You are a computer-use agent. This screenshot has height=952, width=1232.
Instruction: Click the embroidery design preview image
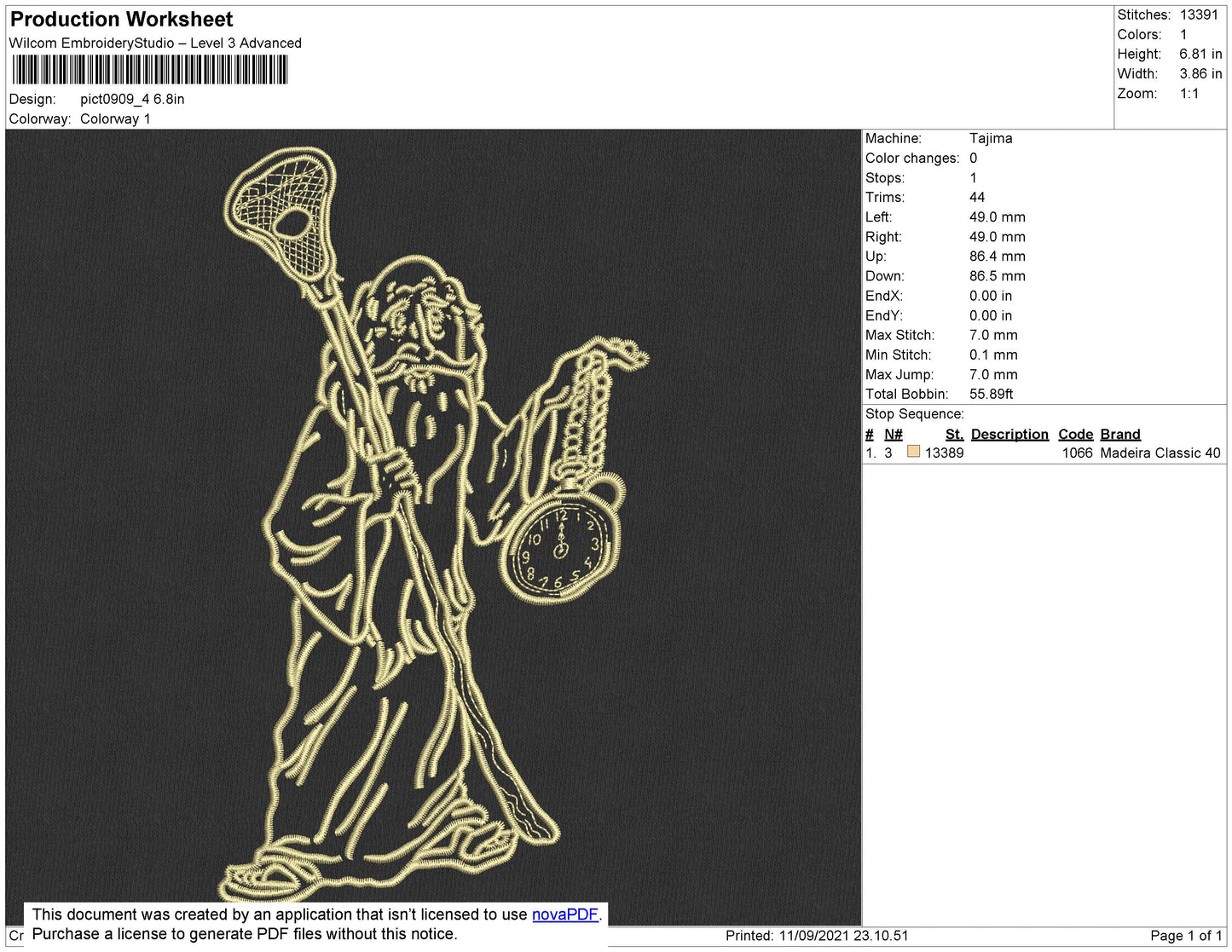click(434, 527)
